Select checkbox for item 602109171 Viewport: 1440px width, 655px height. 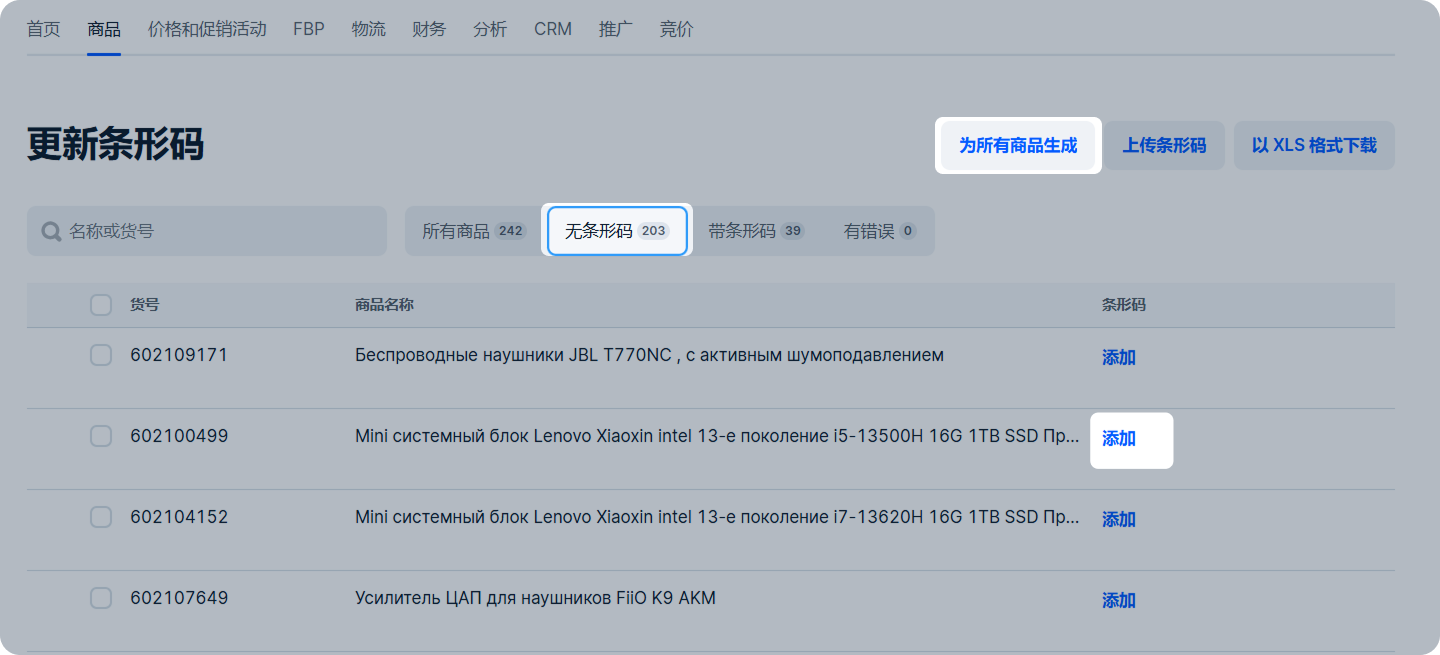coord(101,355)
